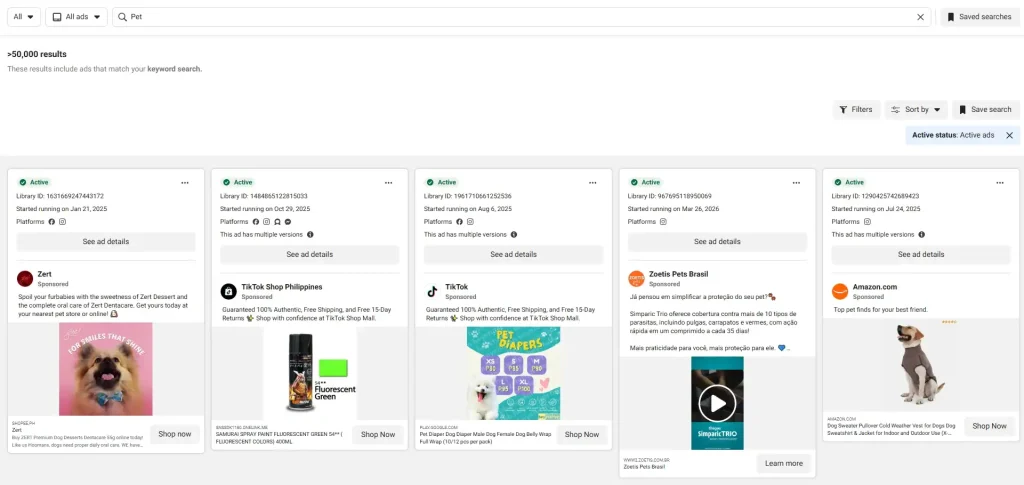
Task: Open the Fluorescent Green spray paint image
Action: 310,373
